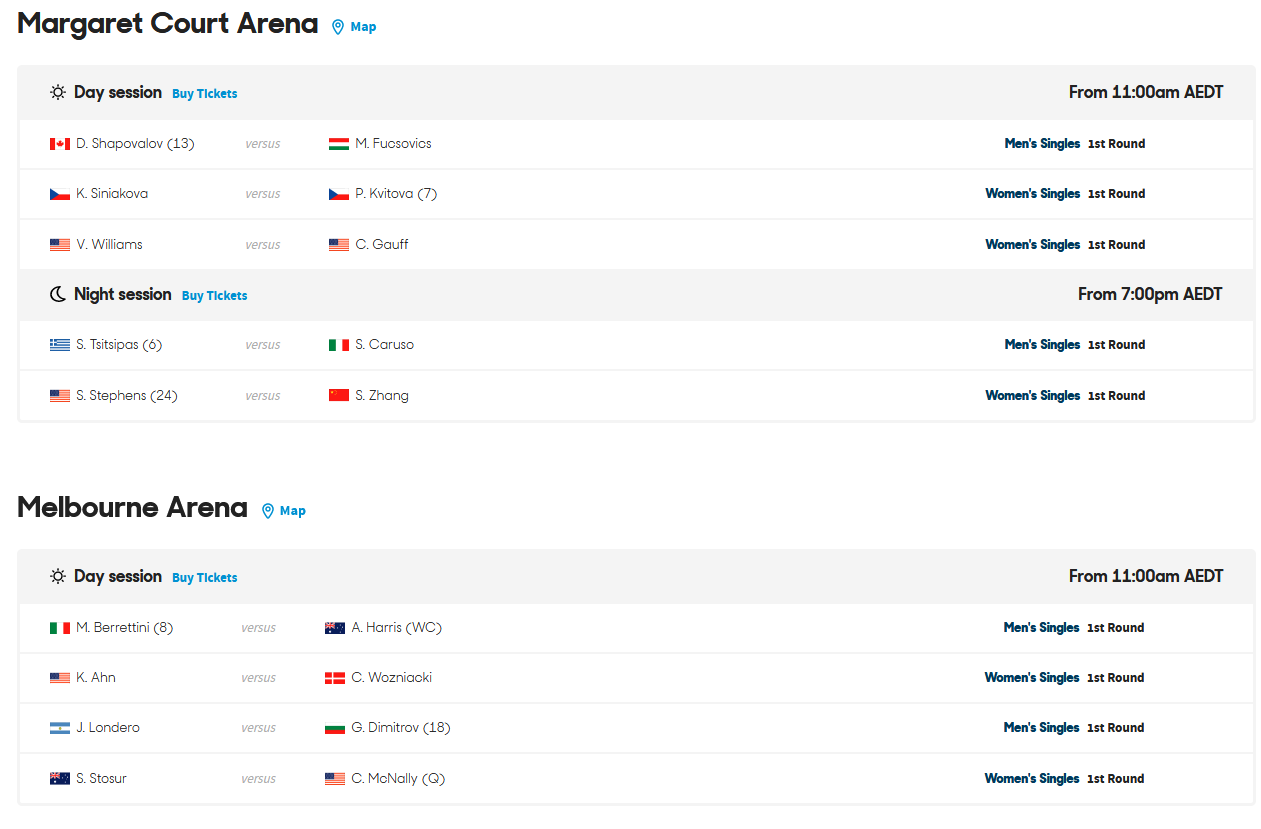Open the Margaret Court Arena map pin icon
Image resolution: width=1261 pixels, height=829 pixels.
pyautogui.click(x=338, y=27)
